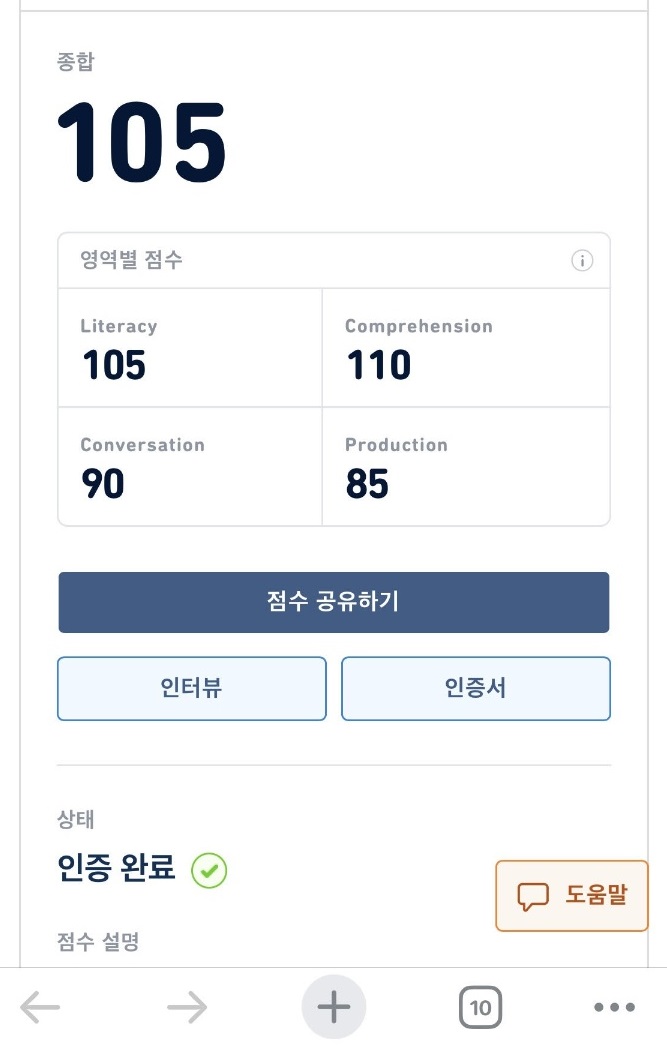Click the info icon beside 영역별 점수
Viewport: 667px width, 1057px height.
click(582, 261)
